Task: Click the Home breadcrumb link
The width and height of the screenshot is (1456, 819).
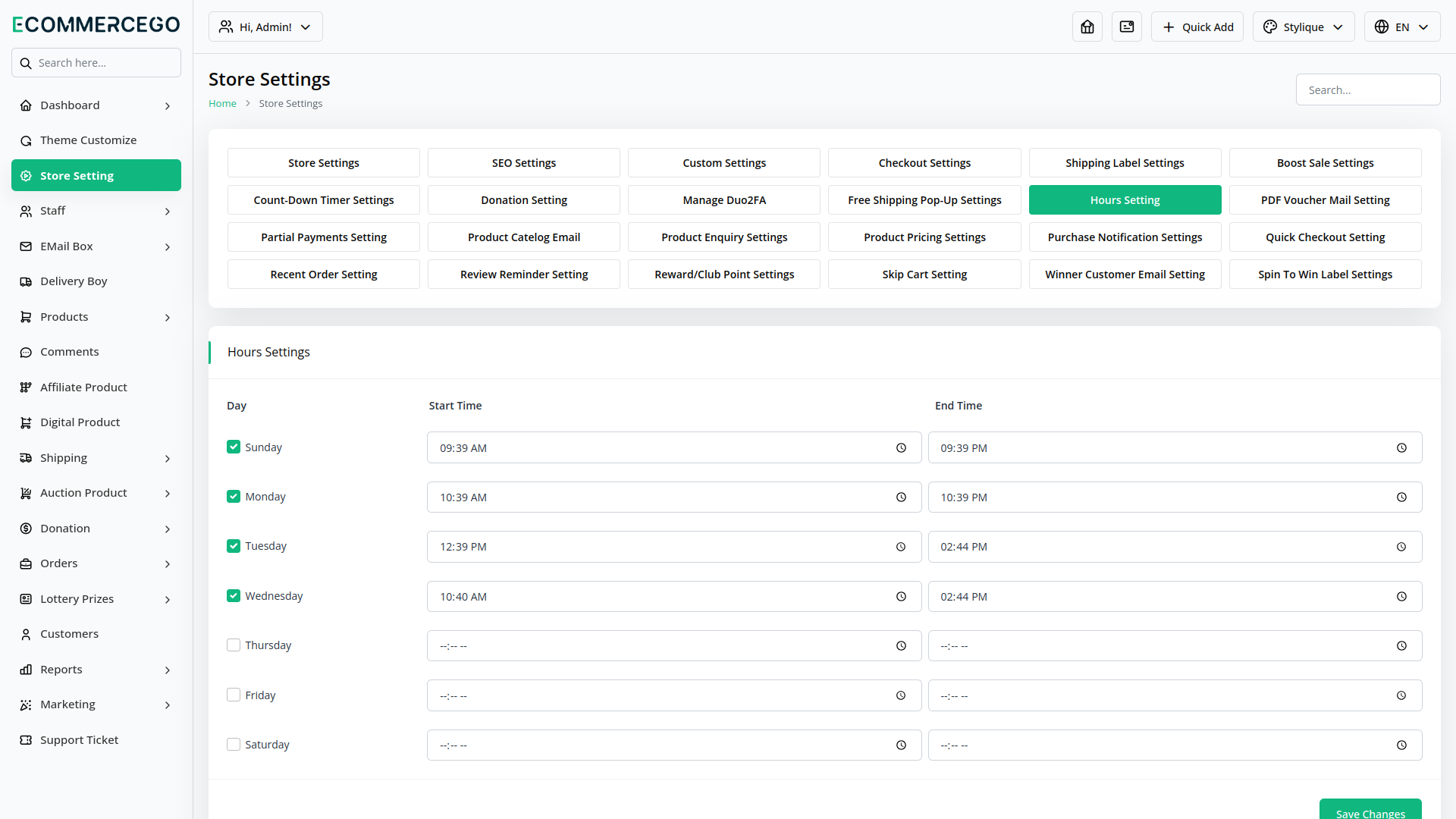Action: tap(222, 104)
